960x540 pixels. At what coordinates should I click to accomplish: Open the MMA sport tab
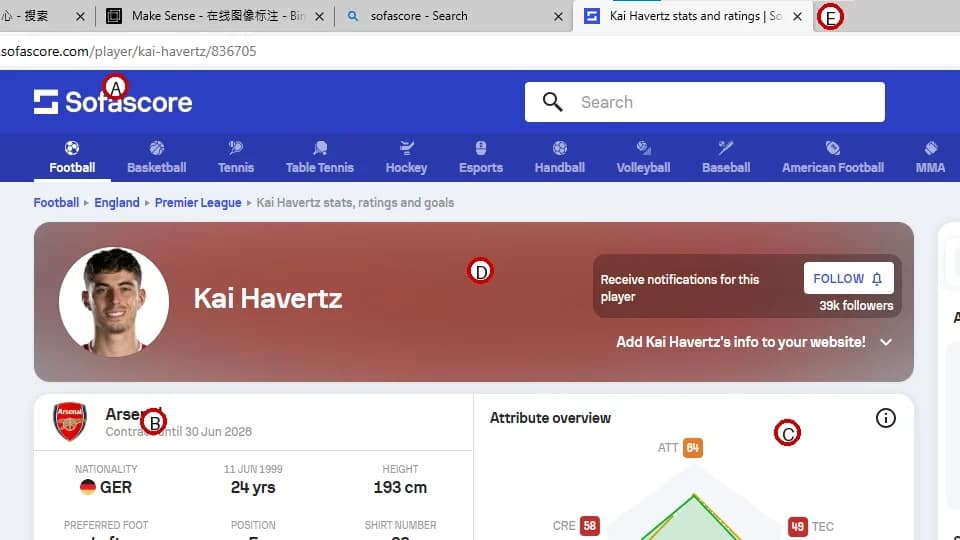[x=931, y=157]
